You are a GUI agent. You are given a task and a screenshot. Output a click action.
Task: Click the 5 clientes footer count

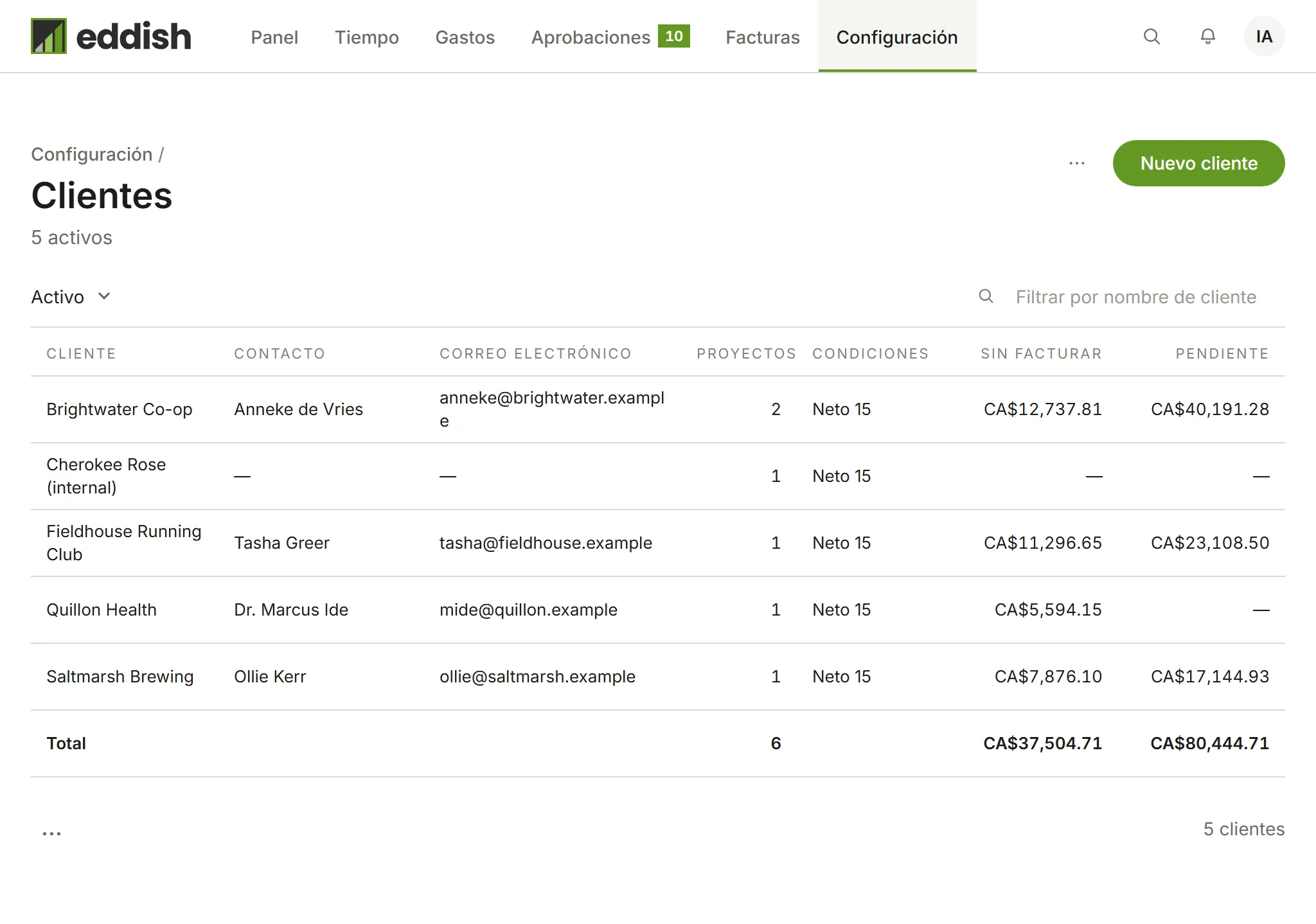click(x=1243, y=829)
